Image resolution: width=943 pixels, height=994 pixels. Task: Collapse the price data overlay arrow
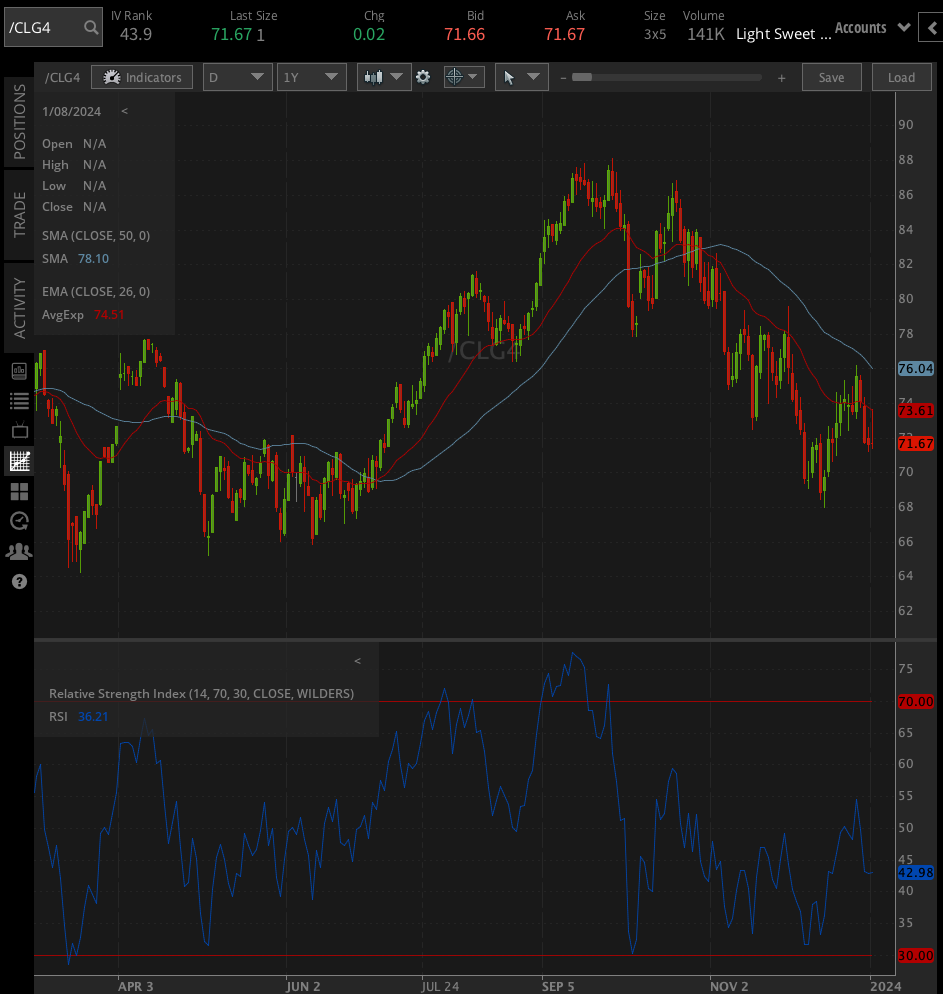124,111
